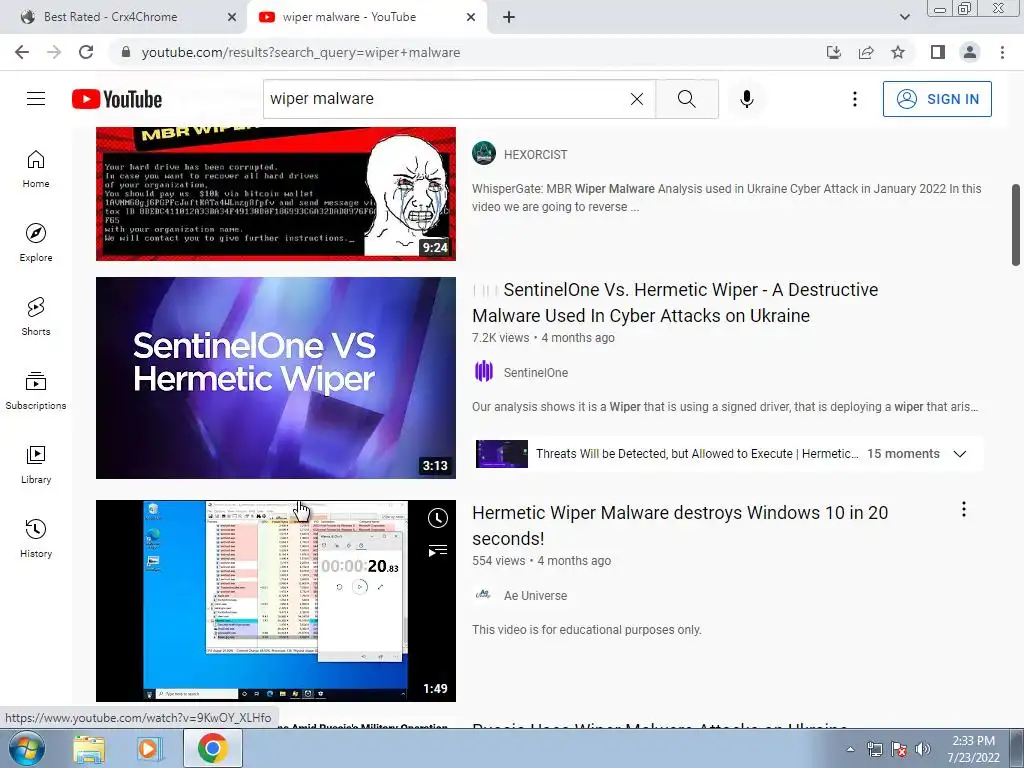Viewport: 1024px width, 768px height.
Task: Open the WhisperGate MBR wiper video thumbnail
Action: [x=276, y=194]
